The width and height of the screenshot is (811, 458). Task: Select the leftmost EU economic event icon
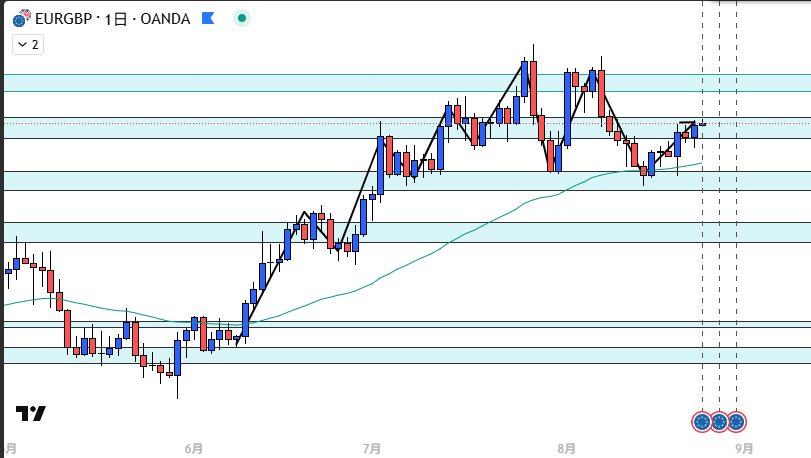pyautogui.click(x=702, y=422)
